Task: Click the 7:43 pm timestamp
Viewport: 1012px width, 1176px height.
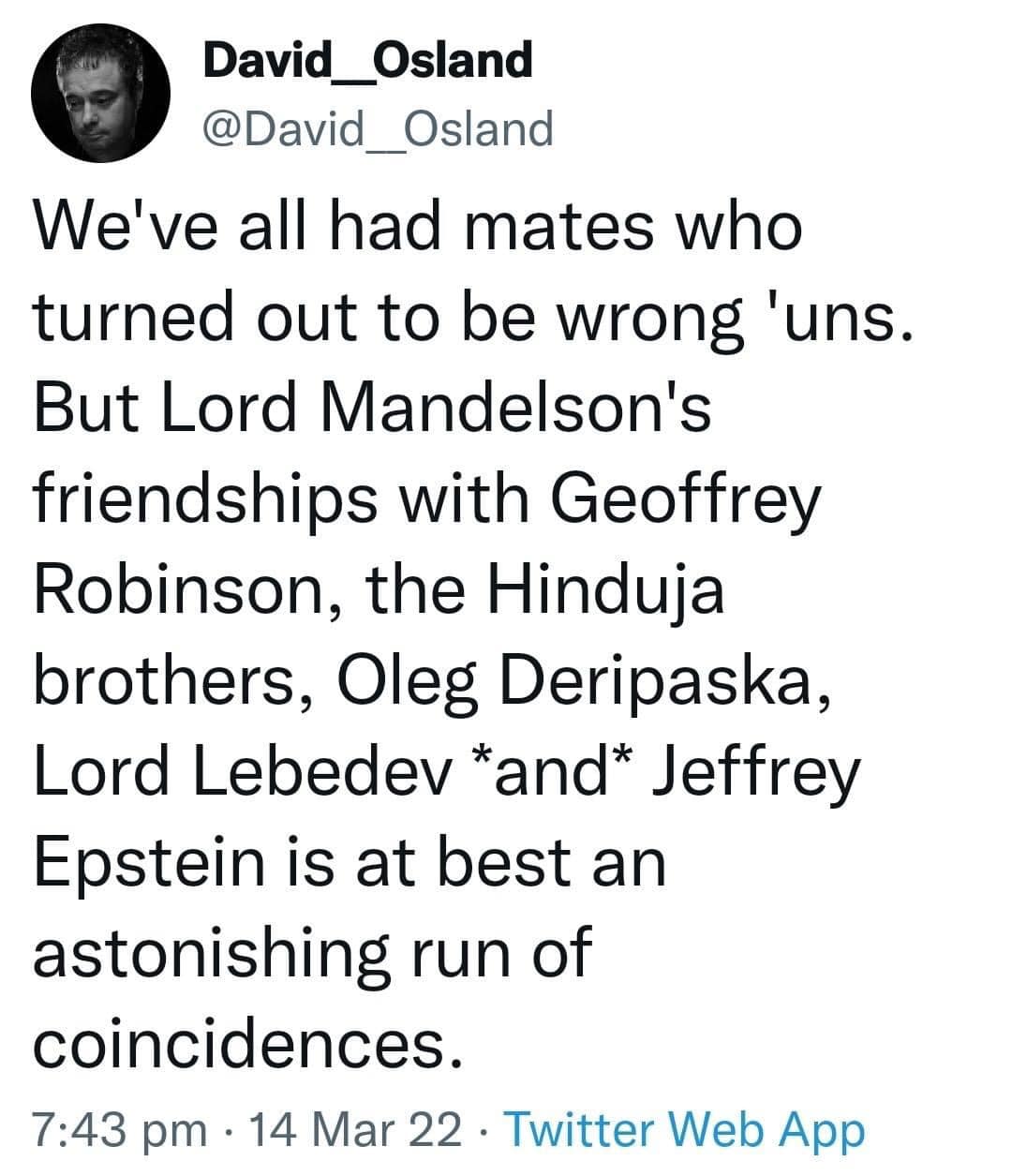Action: pos(119,1129)
